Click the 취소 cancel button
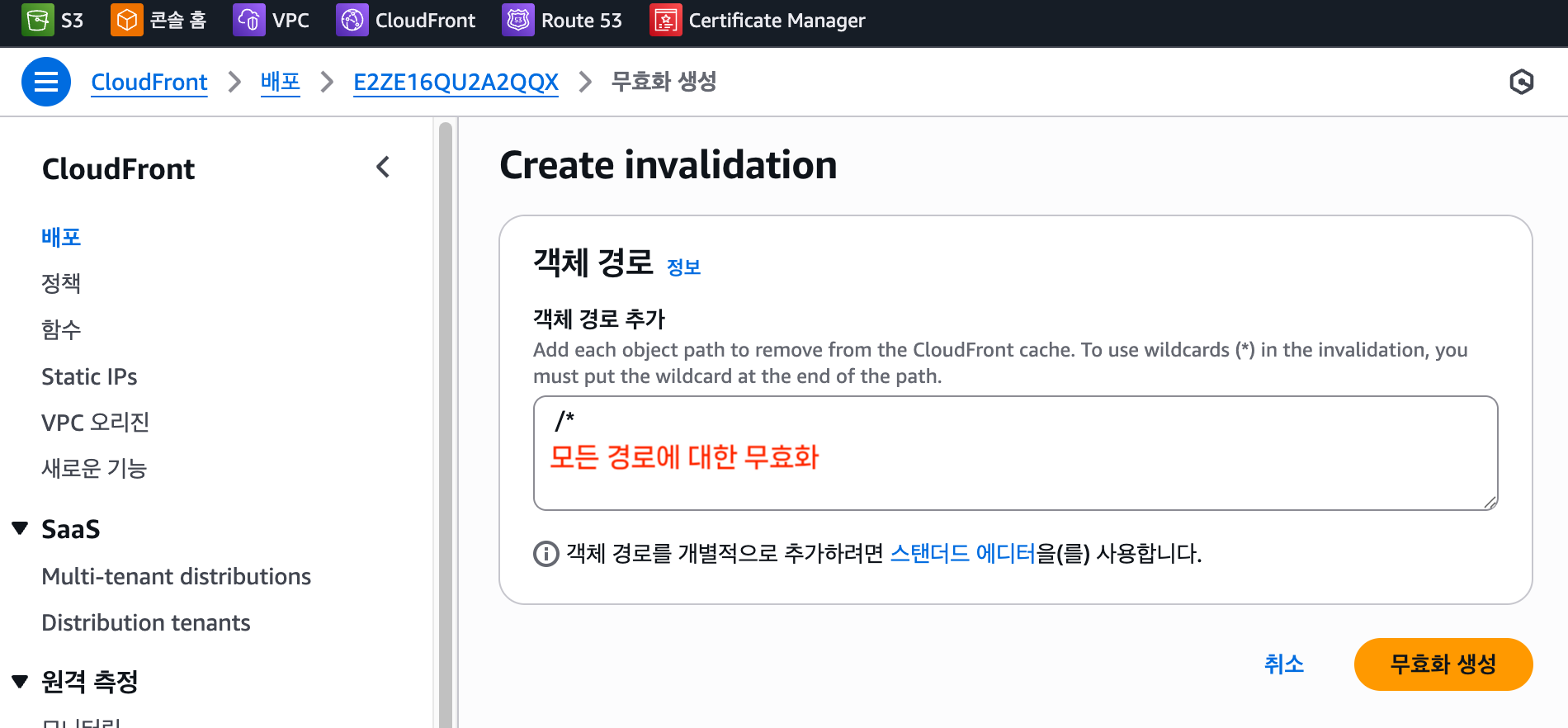 (1283, 664)
